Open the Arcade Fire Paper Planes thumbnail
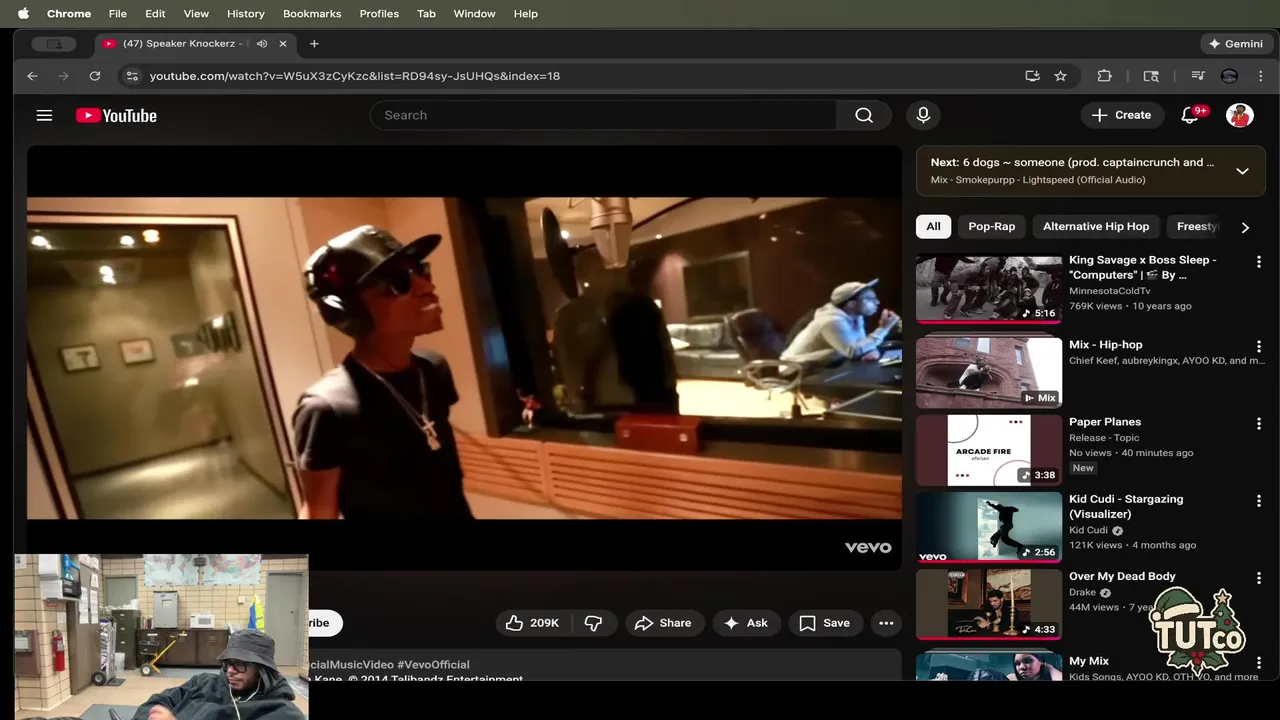This screenshot has width=1280, height=720. coord(989,450)
